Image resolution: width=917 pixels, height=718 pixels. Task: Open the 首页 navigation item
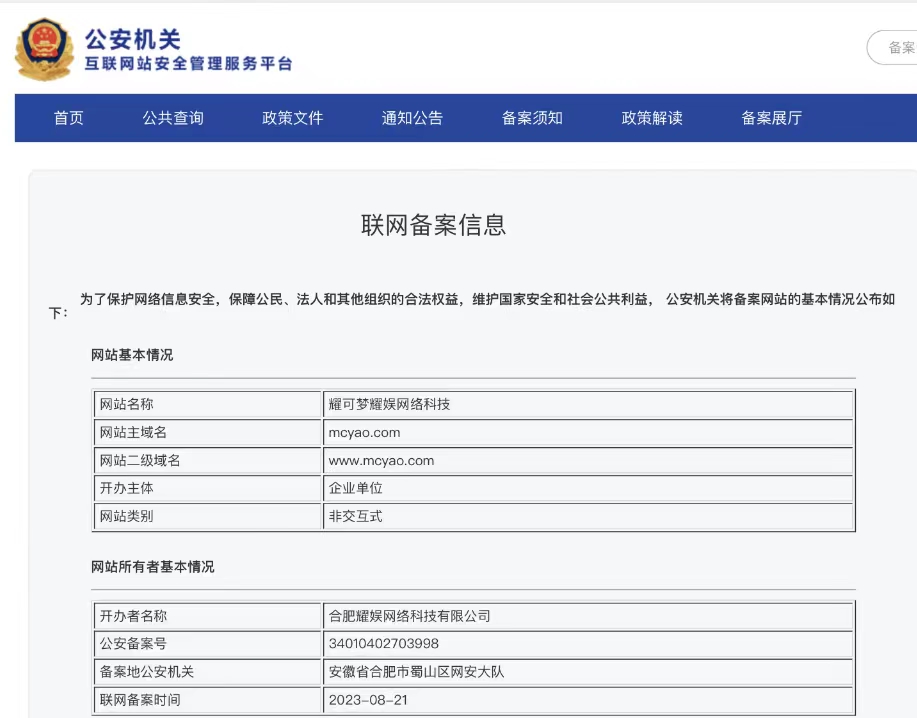(x=68, y=118)
